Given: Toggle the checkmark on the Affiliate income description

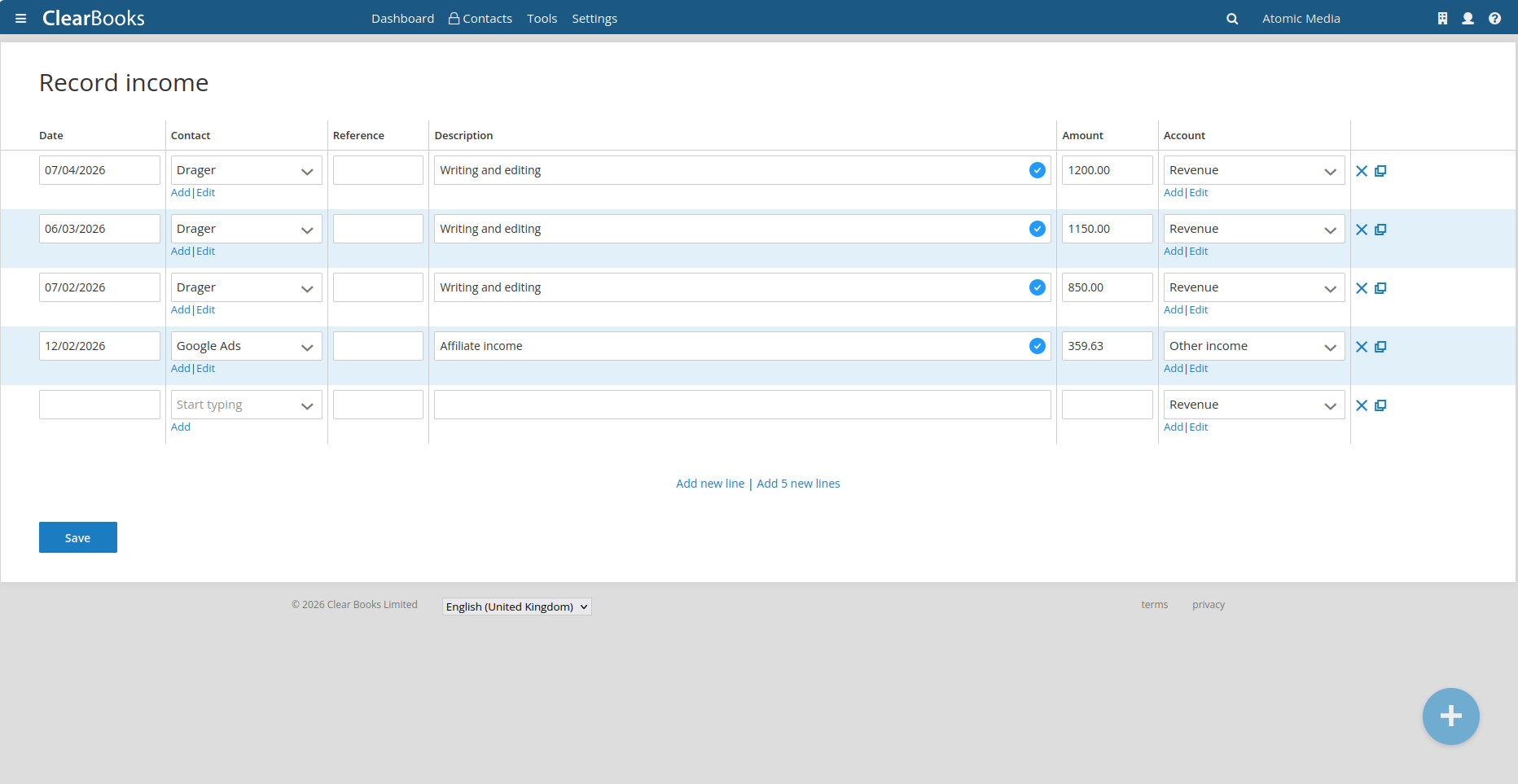Looking at the screenshot, I should (1037, 346).
